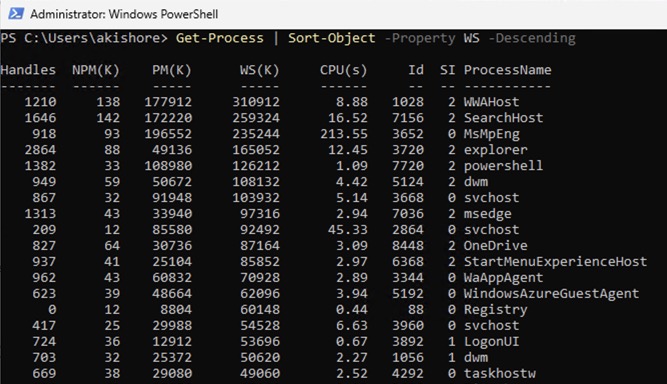The height and width of the screenshot is (384, 667).
Task: Click the taskhostw process name
Action: (499, 373)
